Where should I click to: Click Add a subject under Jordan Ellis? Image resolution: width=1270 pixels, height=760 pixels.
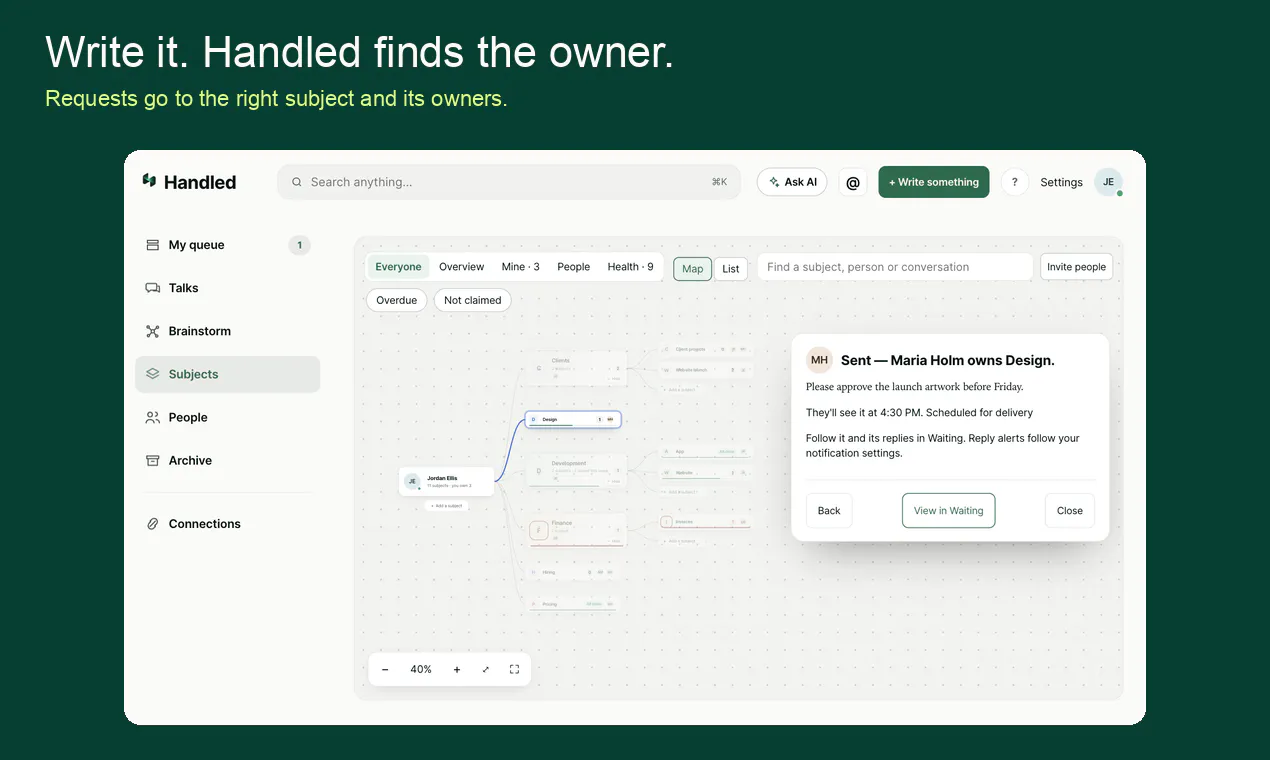click(446, 506)
